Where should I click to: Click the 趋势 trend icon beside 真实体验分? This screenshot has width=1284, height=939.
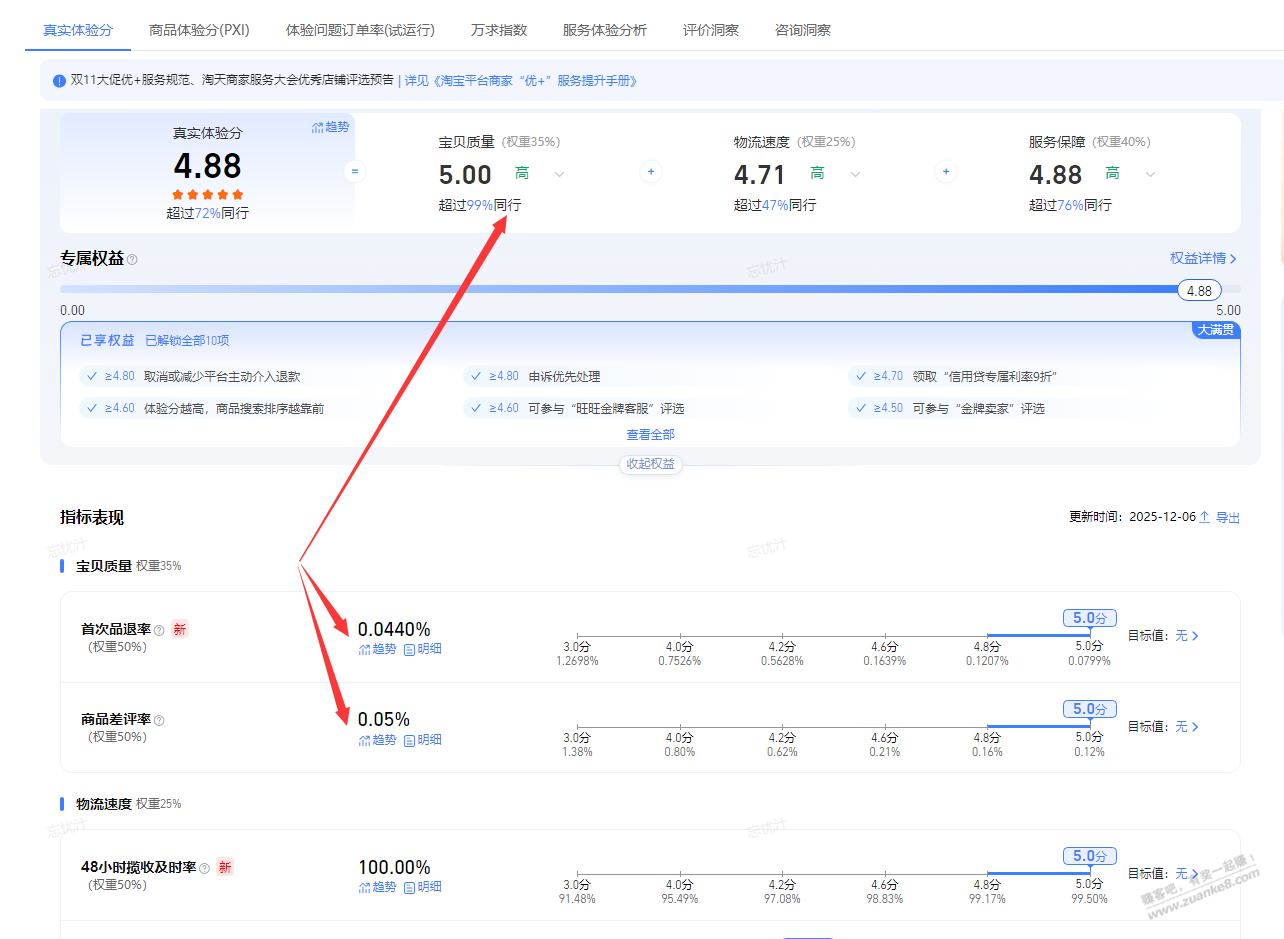(330, 126)
